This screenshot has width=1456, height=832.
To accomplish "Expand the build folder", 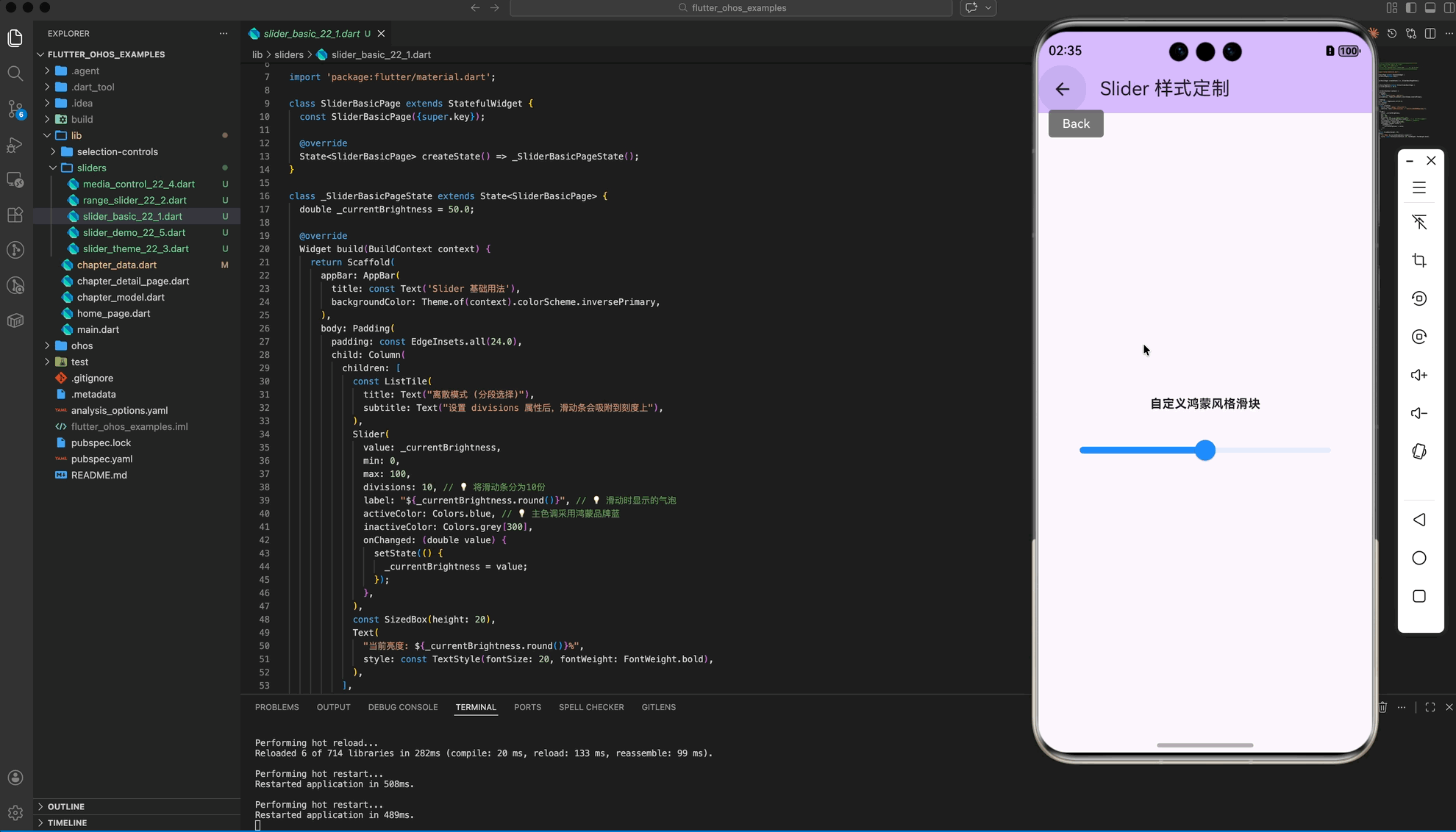I will [x=82, y=119].
